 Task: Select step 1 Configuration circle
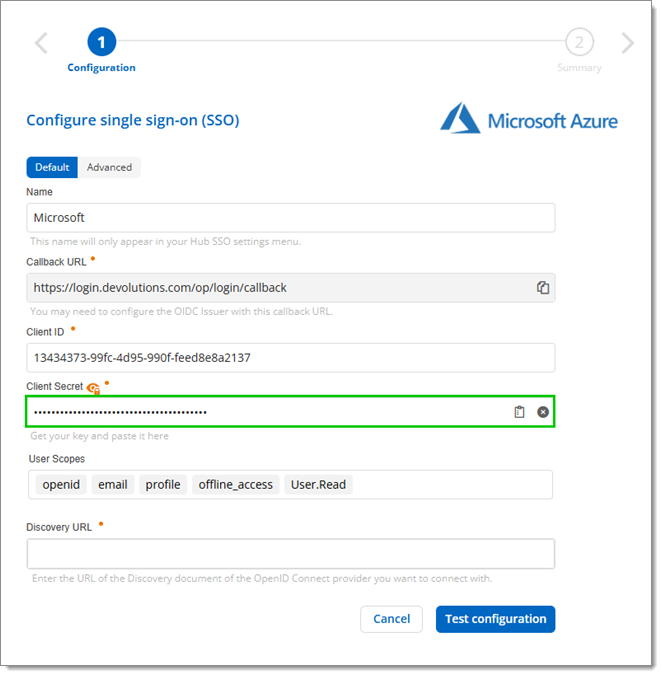click(x=101, y=42)
